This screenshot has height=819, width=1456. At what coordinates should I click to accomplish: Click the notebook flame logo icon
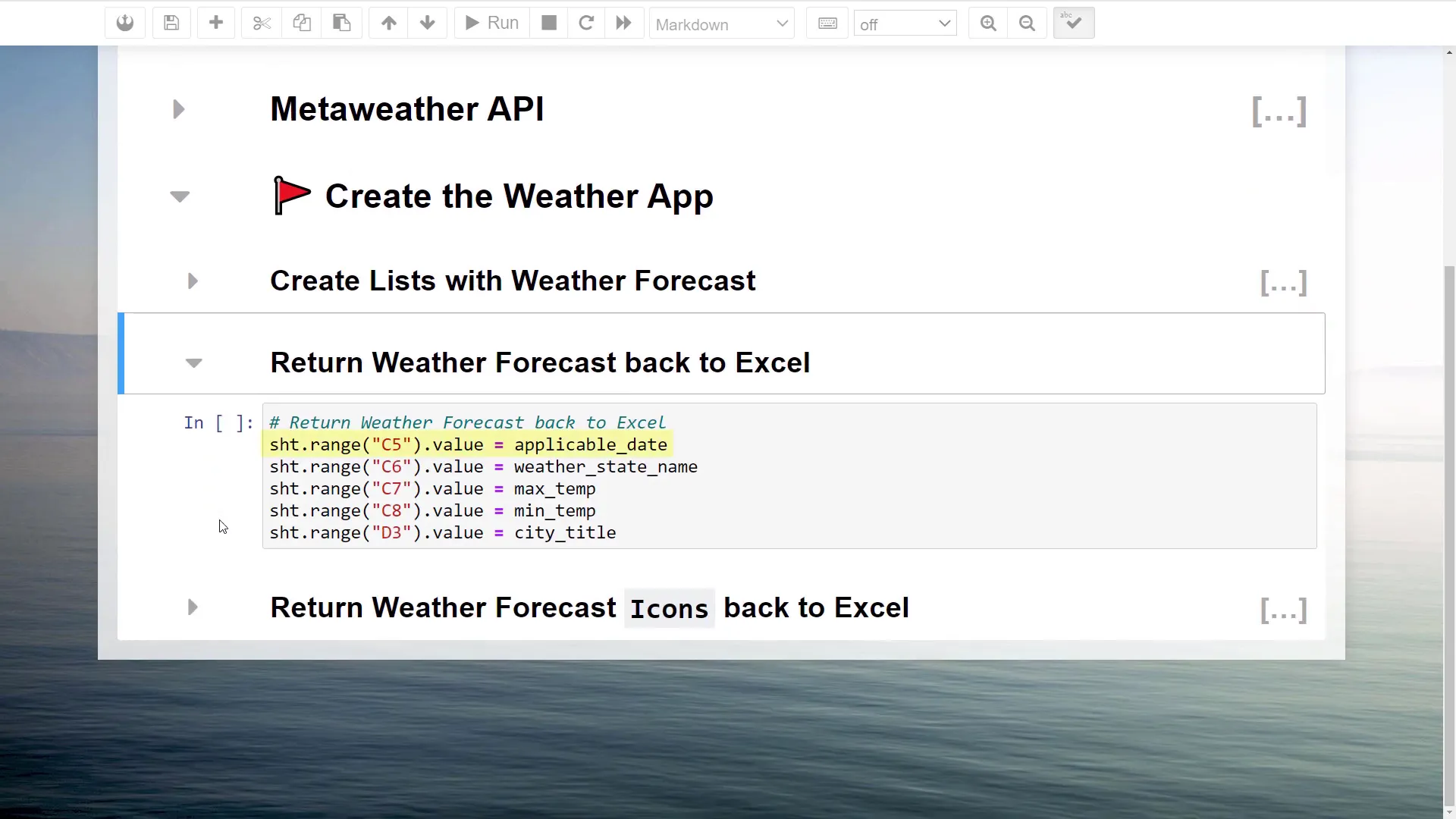[124, 23]
